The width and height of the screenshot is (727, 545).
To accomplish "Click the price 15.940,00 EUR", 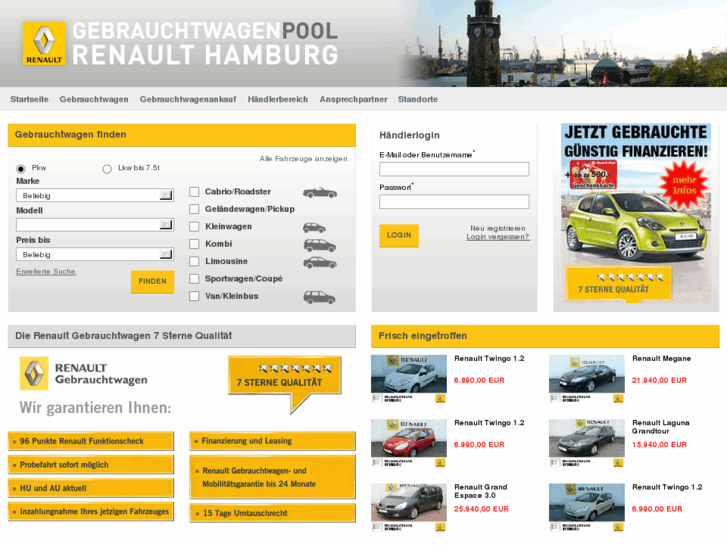I will pyautogui.click(x=659, y=445).
